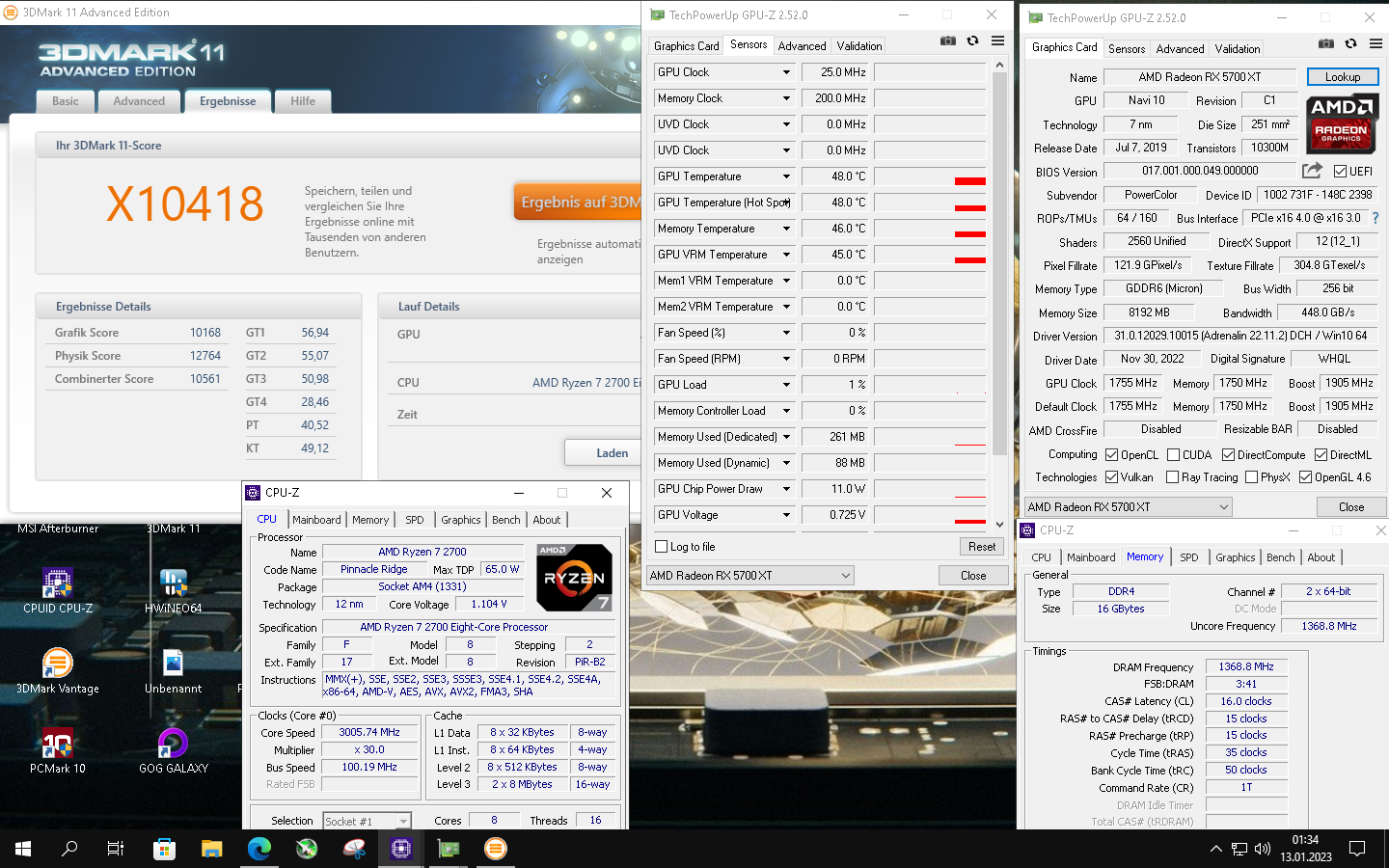1389x868 pixels.
Task: Click the AMD Radeon Graphics logo
Action: [1342, 123]
